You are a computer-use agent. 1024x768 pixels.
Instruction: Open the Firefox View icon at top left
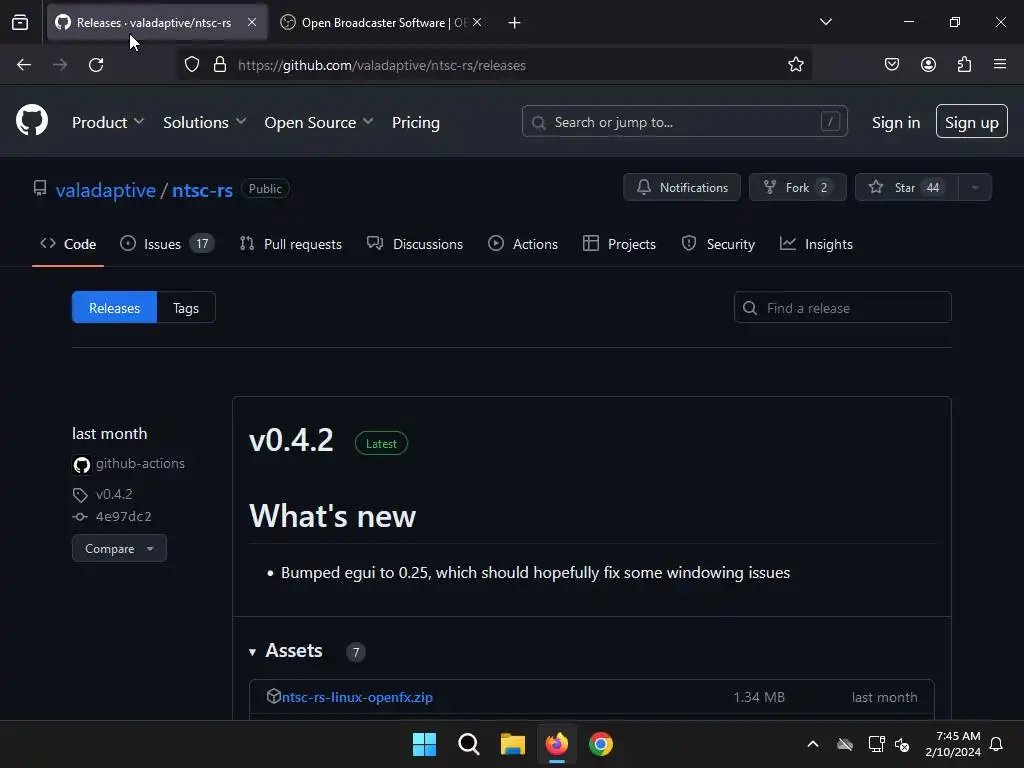(x=20, y=23)
